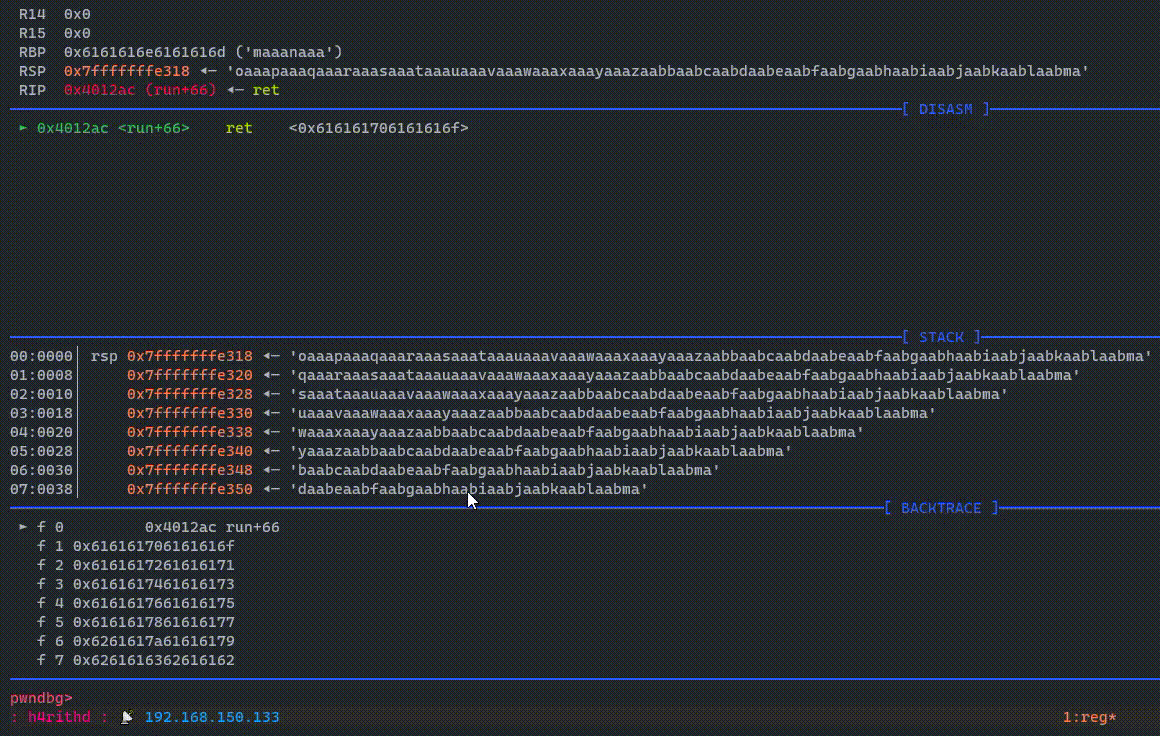Click the green current-instruction arrow in DISASM
Viewport: 1160px width, 736px height.
coord(23,128)
